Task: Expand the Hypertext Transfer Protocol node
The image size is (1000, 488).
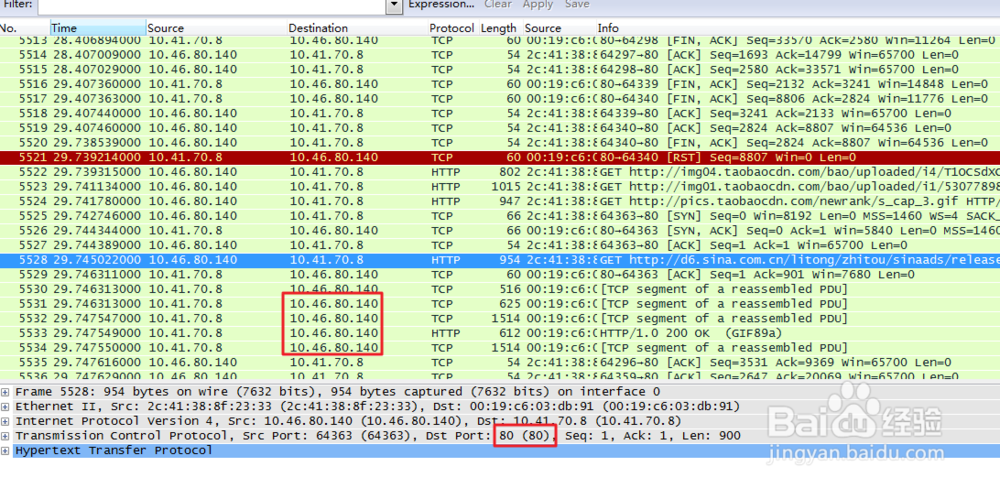Action: click(x=6, y=450)
